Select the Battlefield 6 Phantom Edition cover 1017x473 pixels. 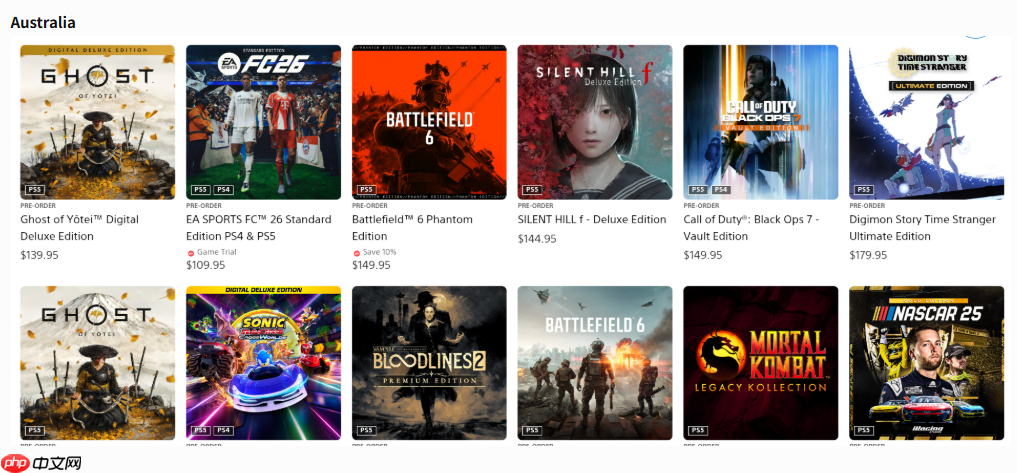(x=429, y=122)
